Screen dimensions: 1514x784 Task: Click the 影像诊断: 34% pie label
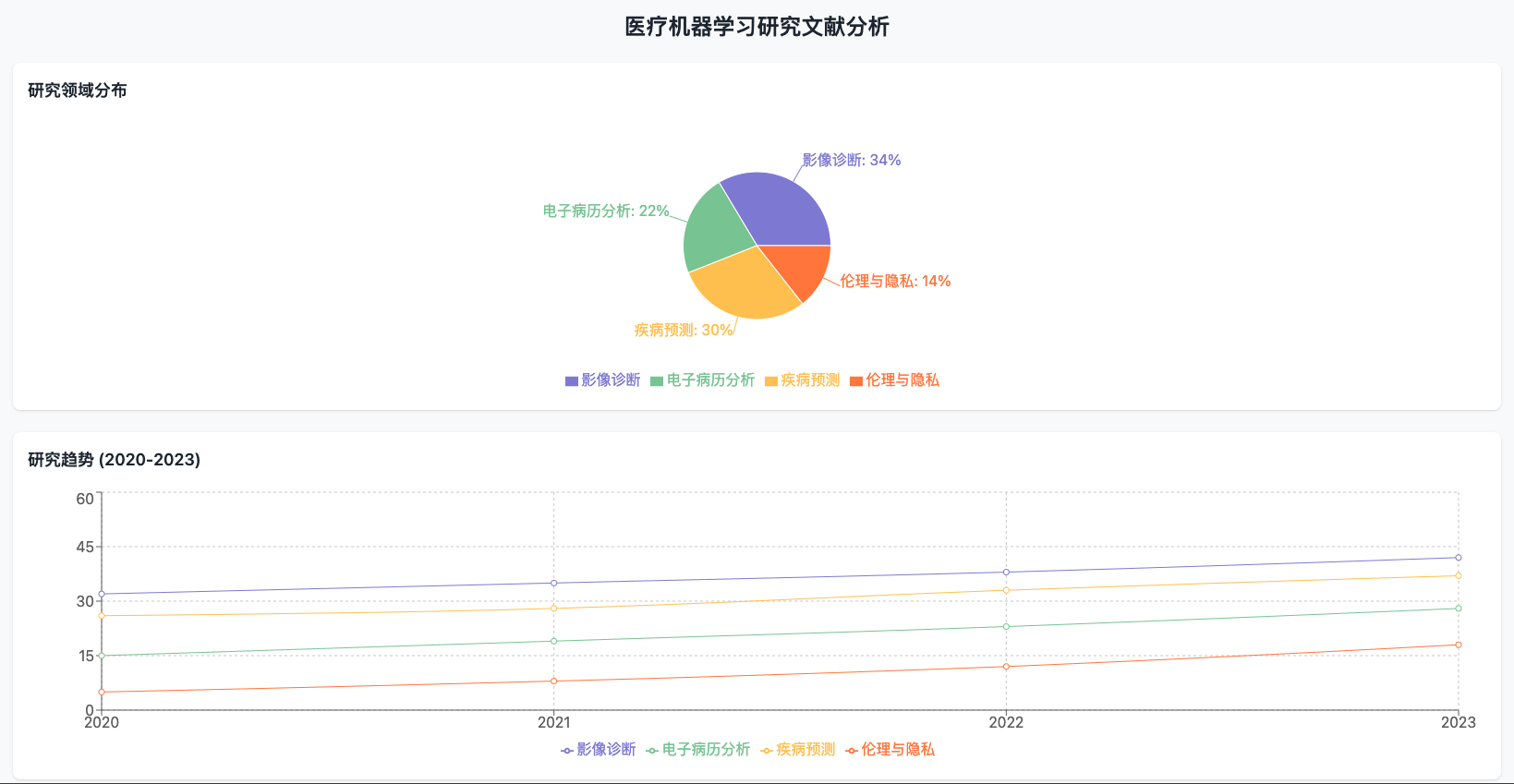point(852,161)
